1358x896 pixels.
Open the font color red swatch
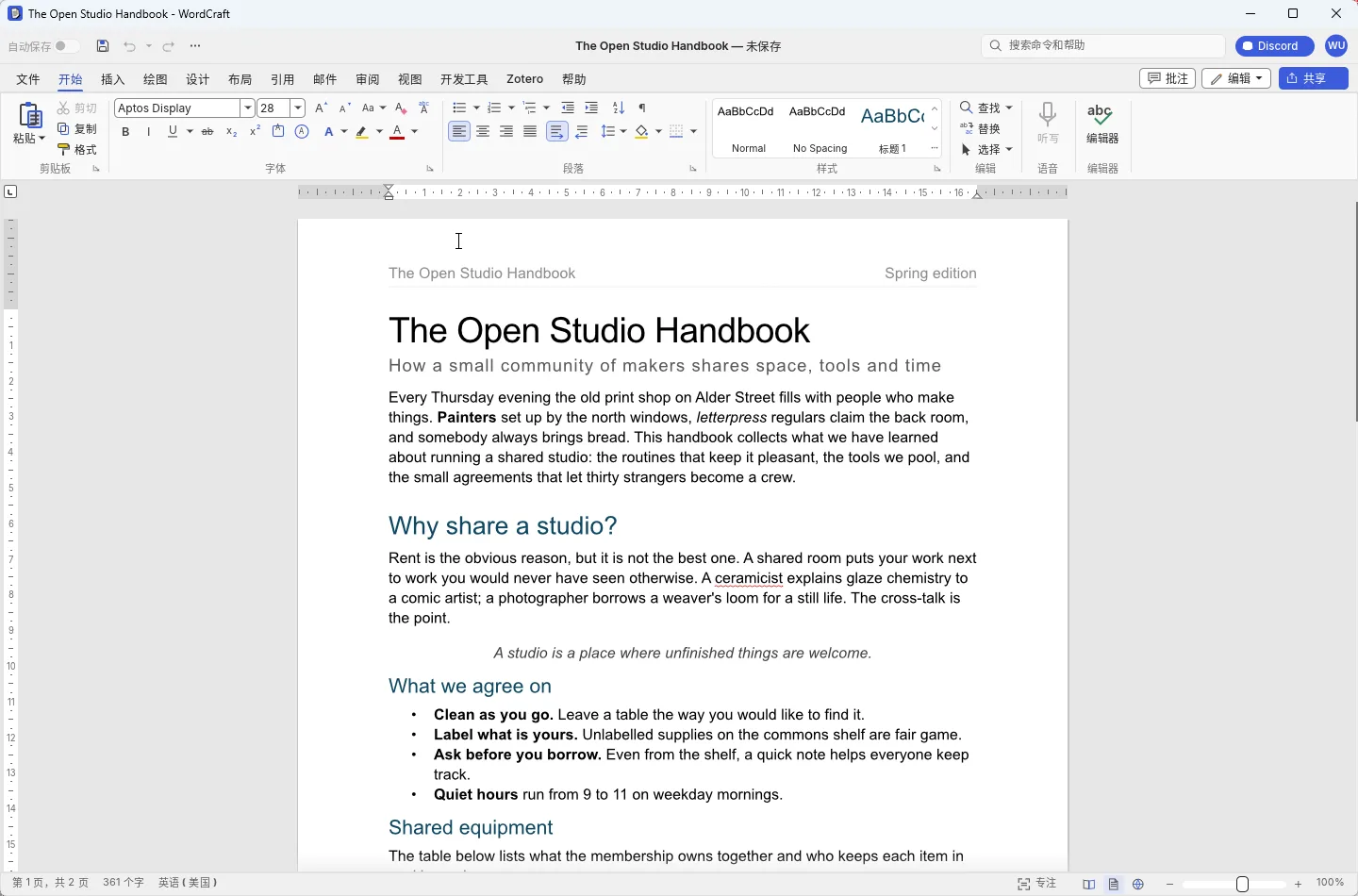[x=398, y=132]
